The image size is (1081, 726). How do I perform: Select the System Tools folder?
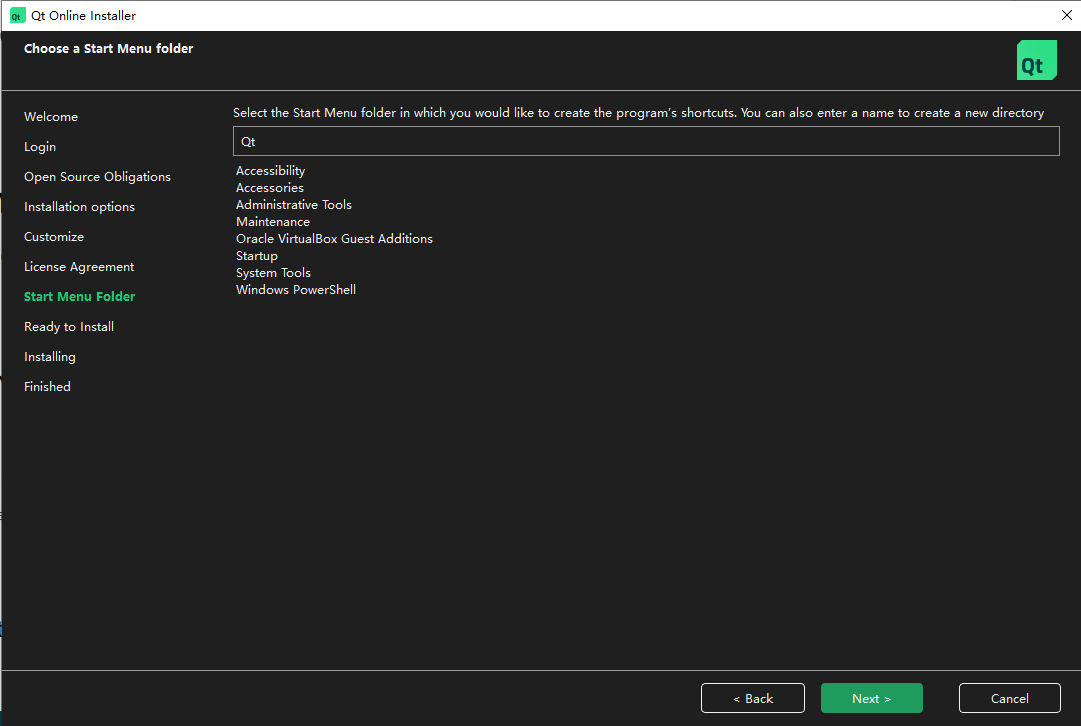point(273,273)
